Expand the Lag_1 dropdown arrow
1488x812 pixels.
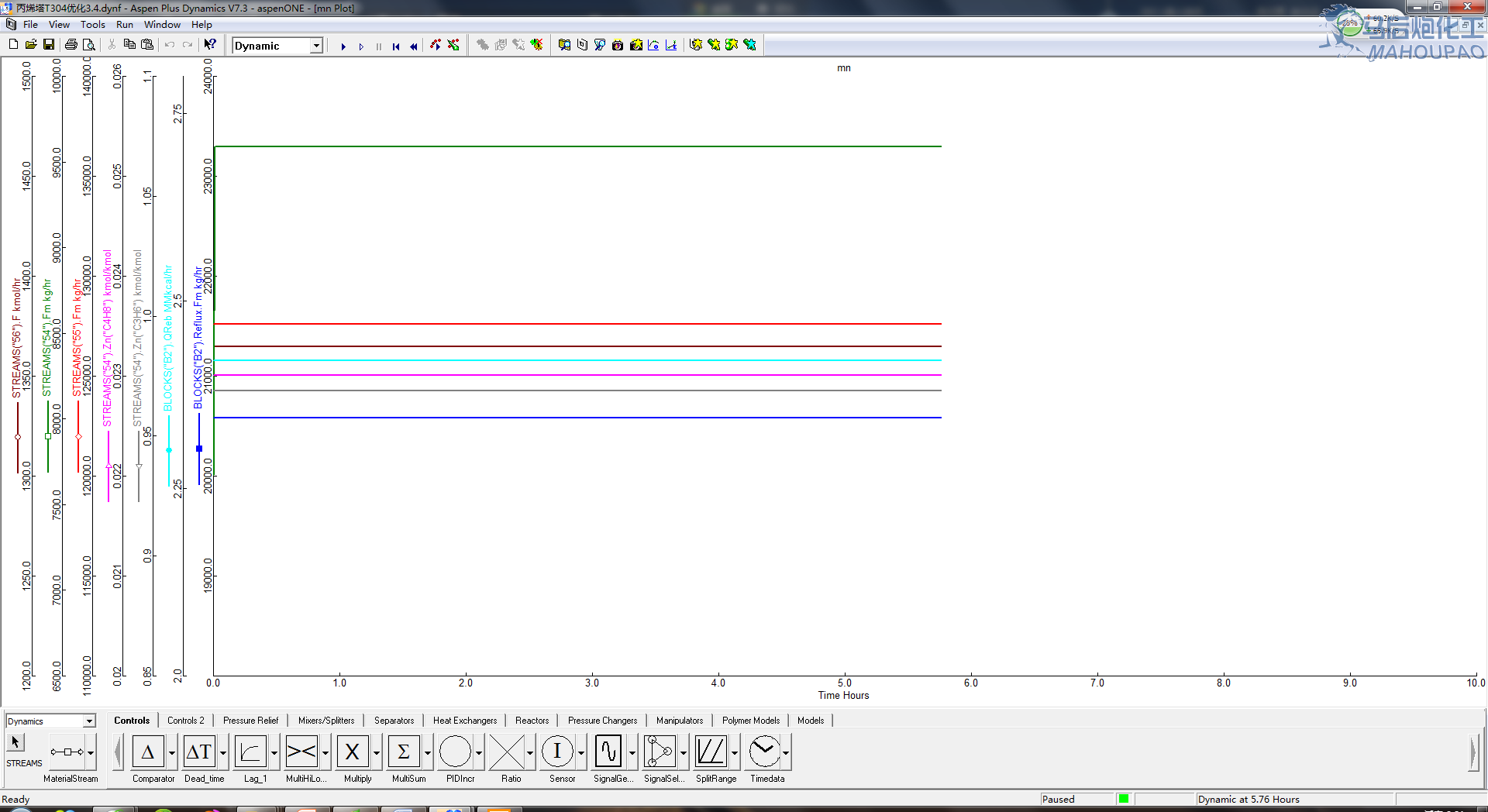(x=274, y=752)
